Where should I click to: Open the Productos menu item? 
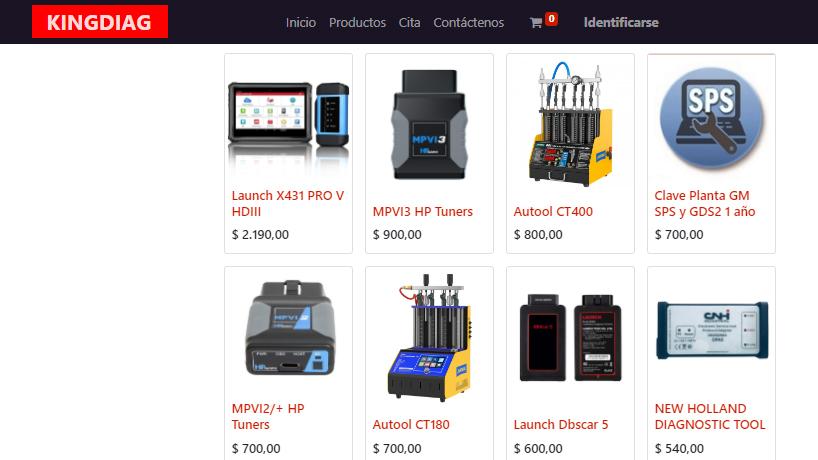click(x=357, y=22)
